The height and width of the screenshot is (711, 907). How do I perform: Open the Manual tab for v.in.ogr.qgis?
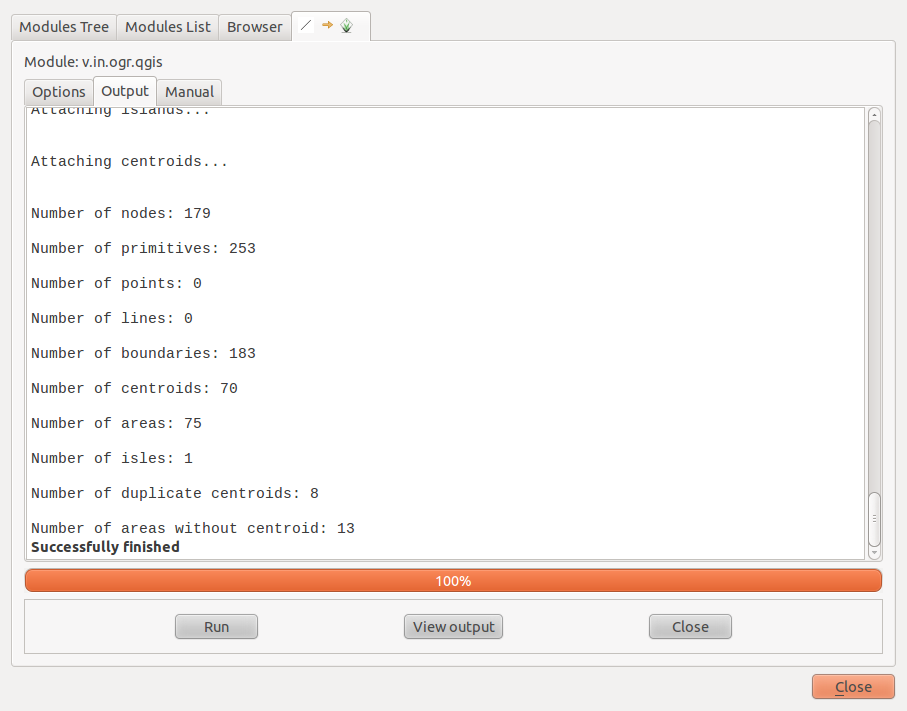click(x=189, y=92)
